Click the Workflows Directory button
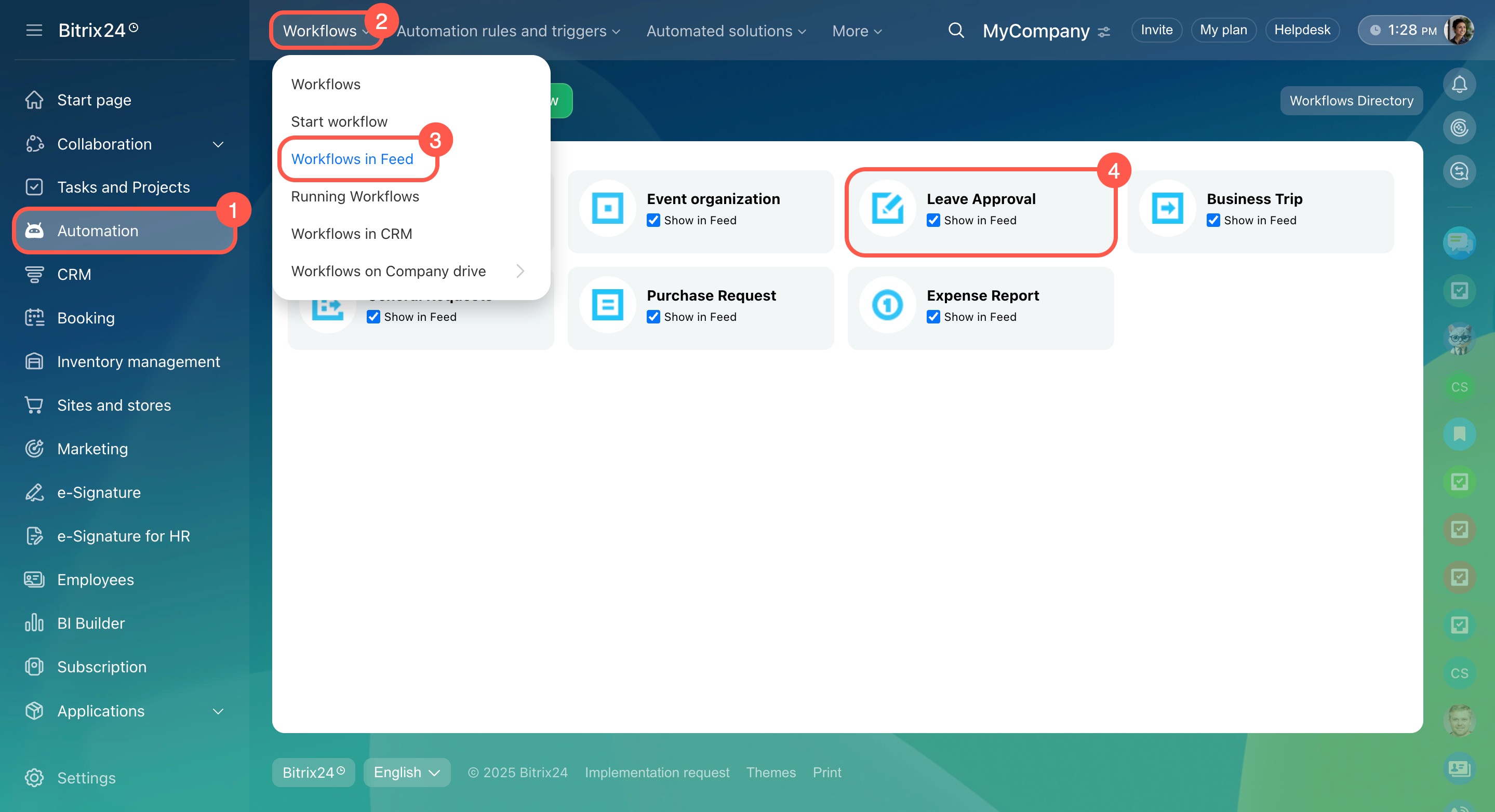The width and height of the screenshot is (1495, 812). [x=1351, y=101]
